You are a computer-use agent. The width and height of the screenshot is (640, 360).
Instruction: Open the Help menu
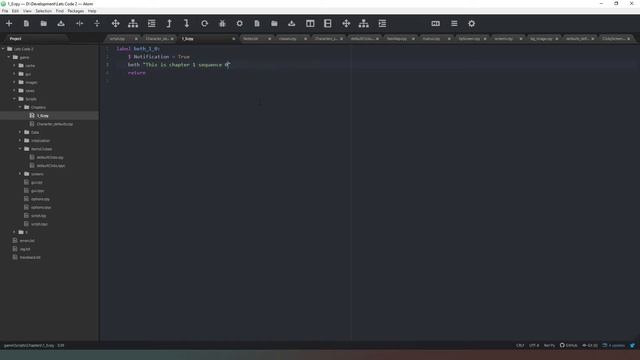(x=92, y=11)
